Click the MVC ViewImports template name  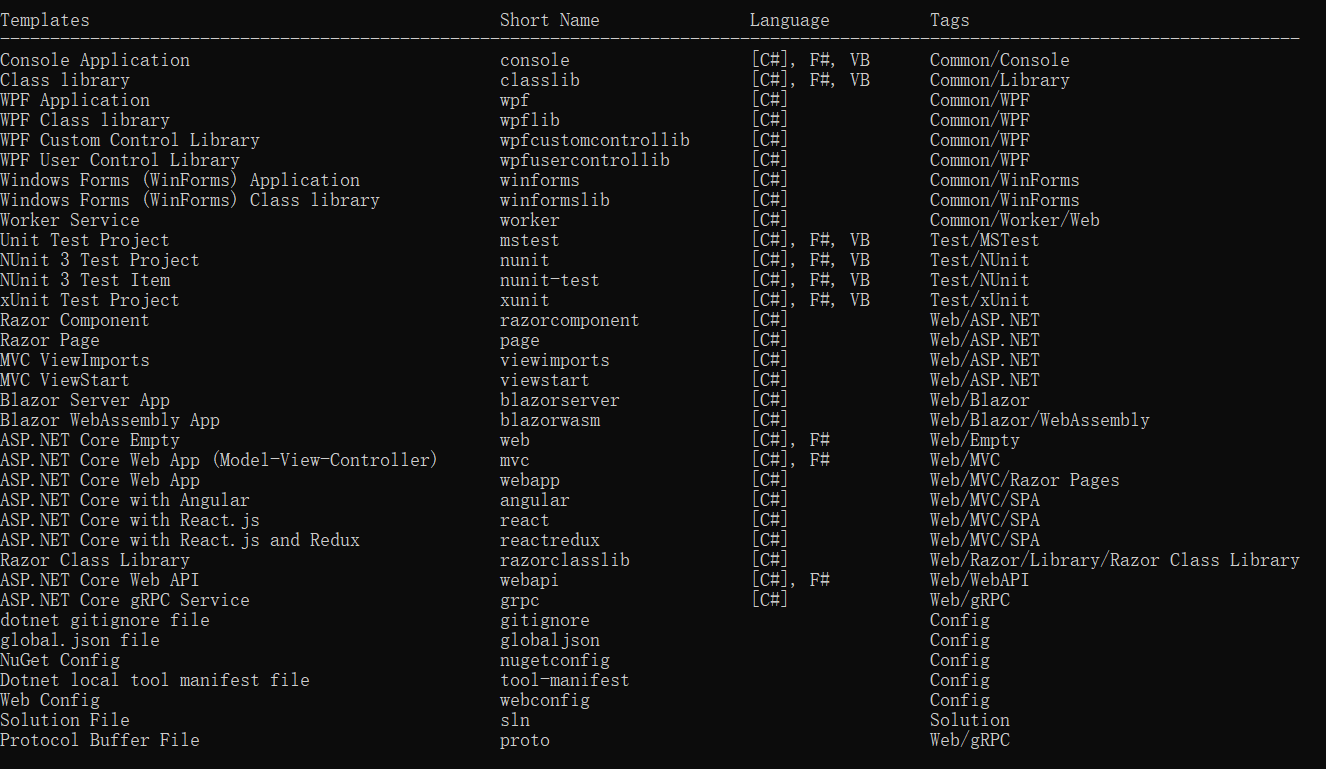point(75,360)
